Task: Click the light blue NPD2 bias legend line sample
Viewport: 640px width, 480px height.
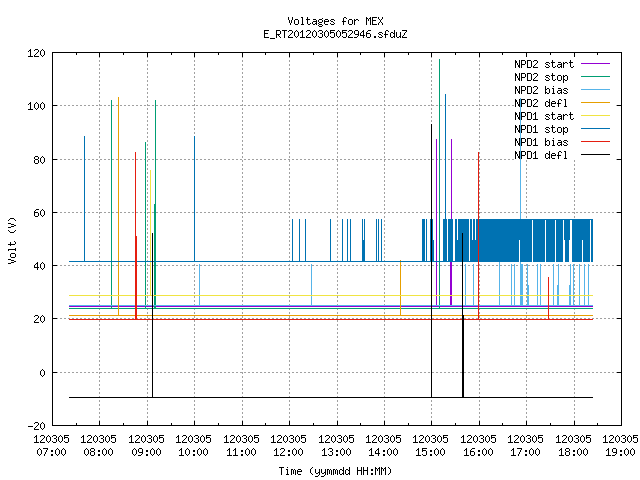Action: tap(596, 89)
